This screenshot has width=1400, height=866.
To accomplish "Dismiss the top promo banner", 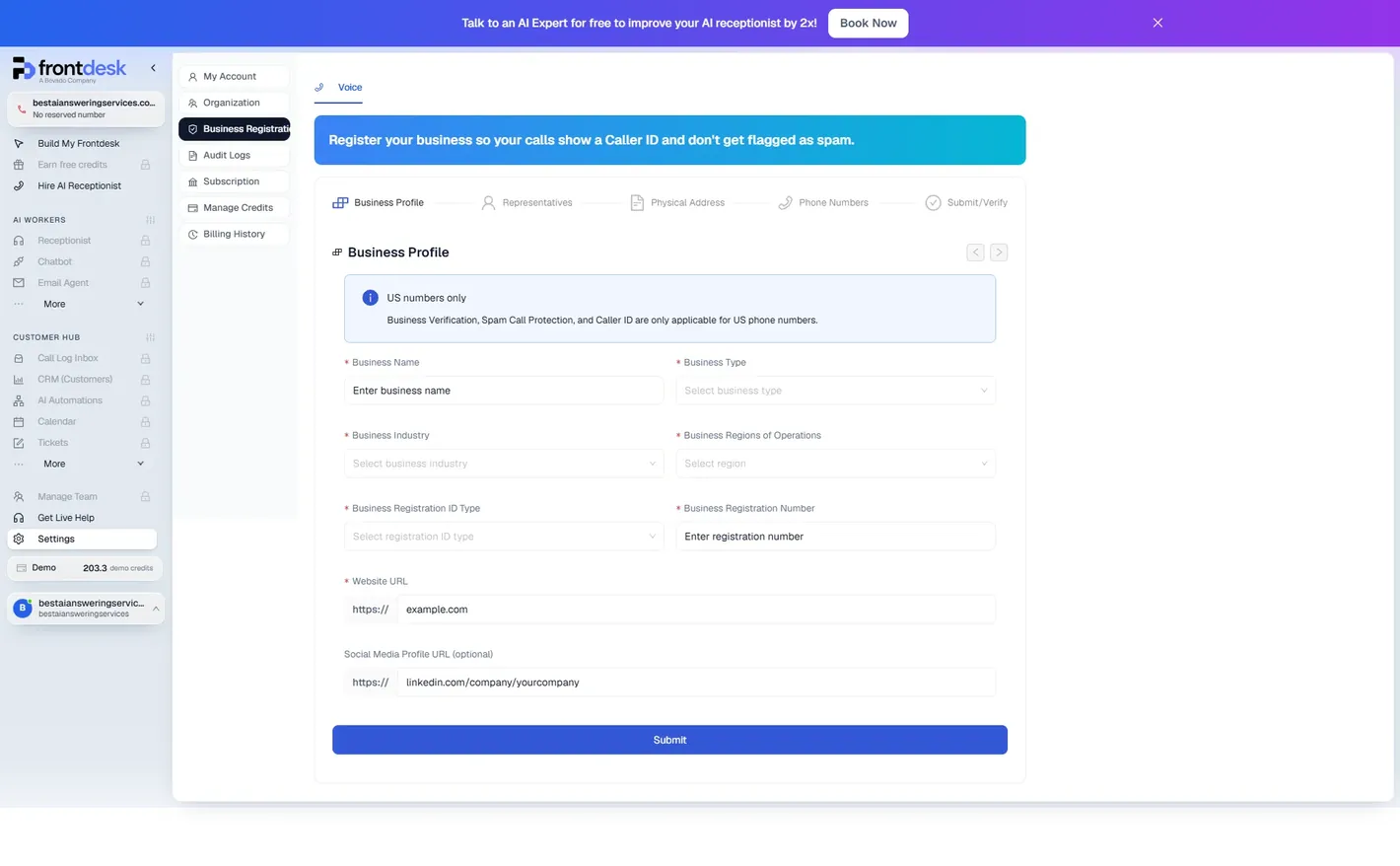I will click(x=1157, y=23).
